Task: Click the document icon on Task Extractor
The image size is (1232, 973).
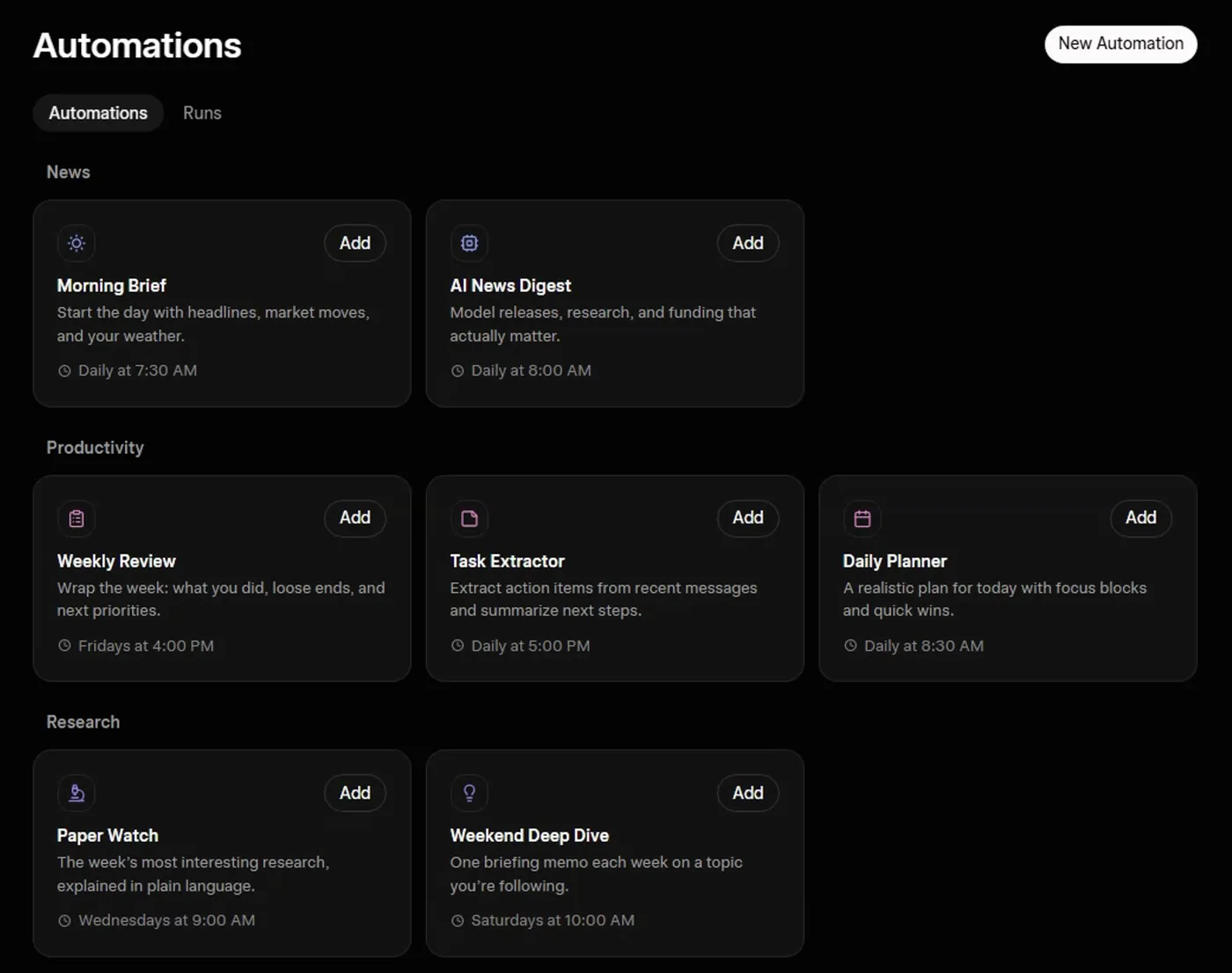Action: [x=470, y=519]
